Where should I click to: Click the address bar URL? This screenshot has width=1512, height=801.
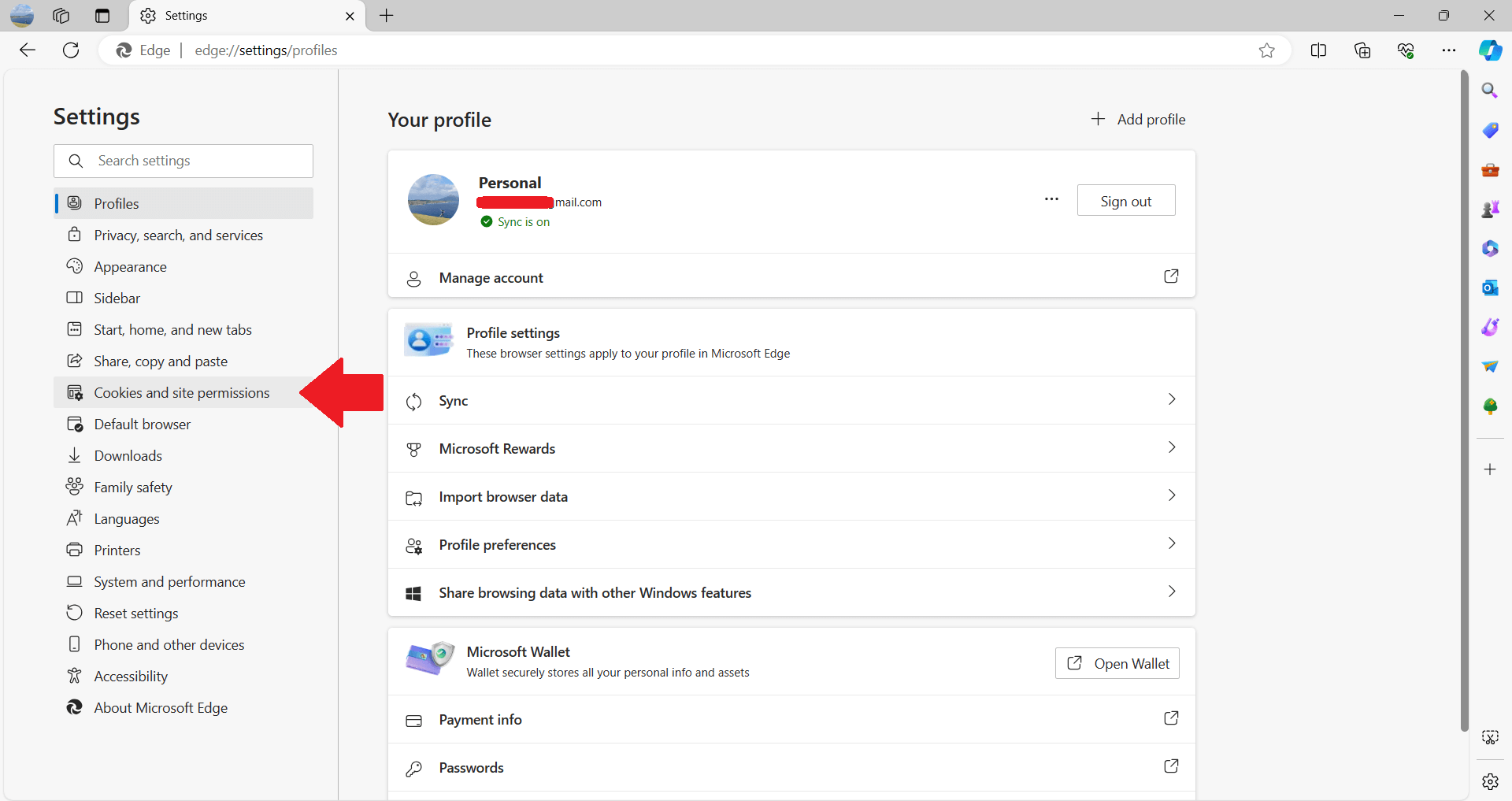pyautogui.click(x=266, y=50)
